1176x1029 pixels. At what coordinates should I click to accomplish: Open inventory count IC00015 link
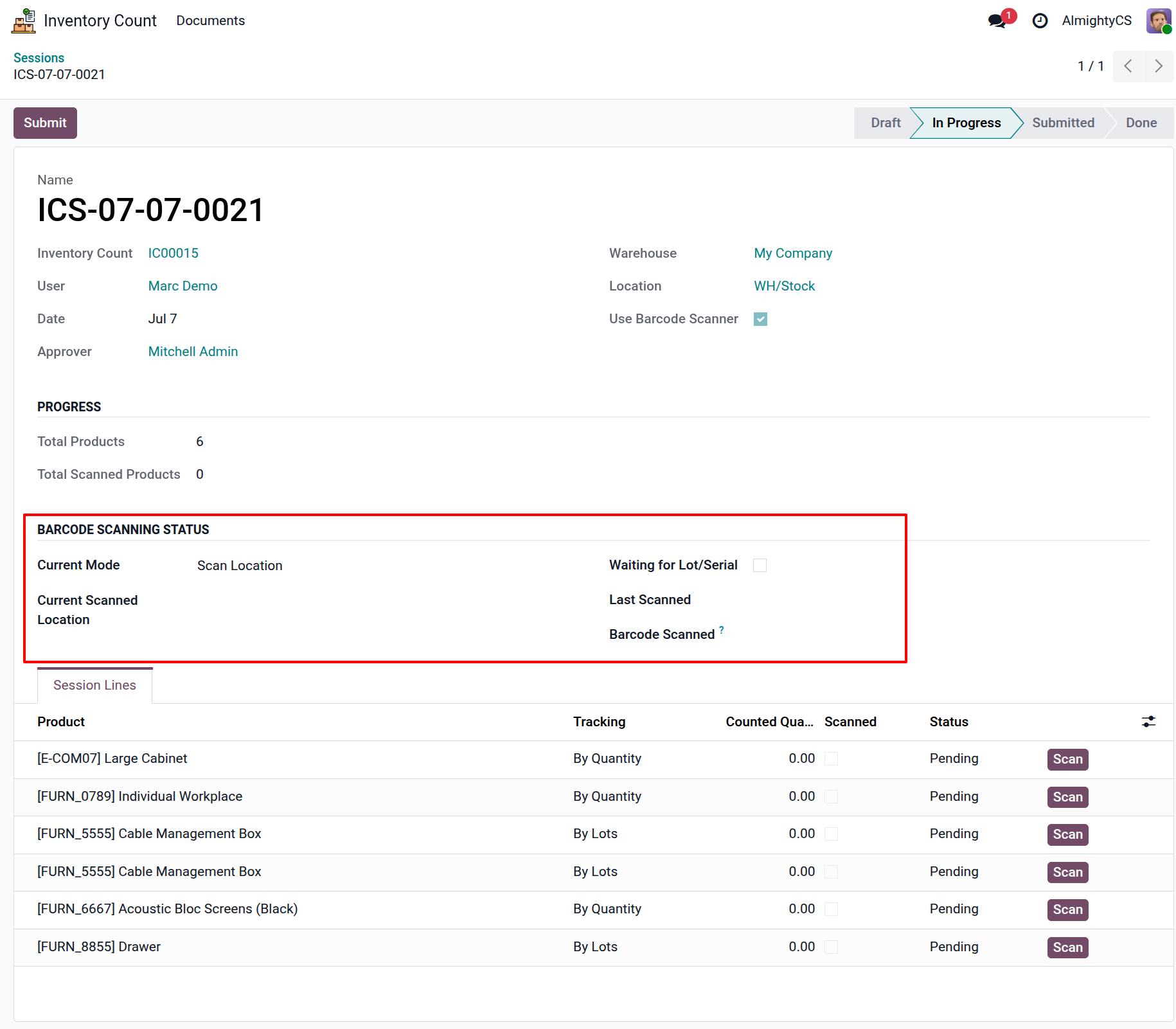[x=174, y=253]
